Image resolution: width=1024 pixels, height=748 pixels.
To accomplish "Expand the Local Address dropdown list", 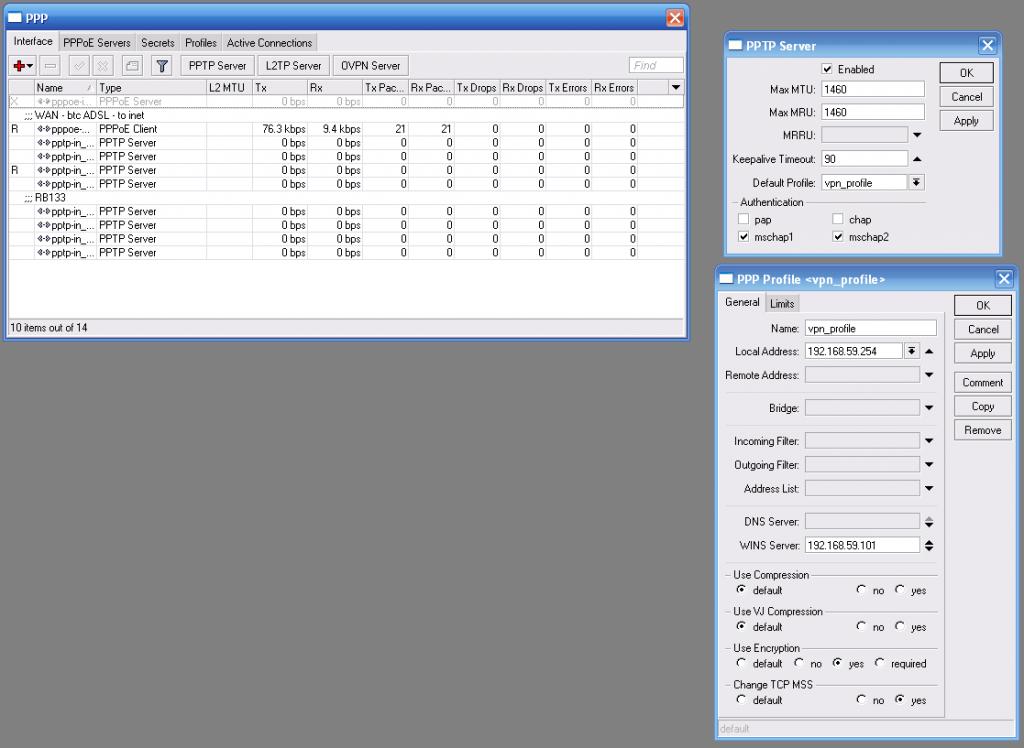I will coord(911,351).
